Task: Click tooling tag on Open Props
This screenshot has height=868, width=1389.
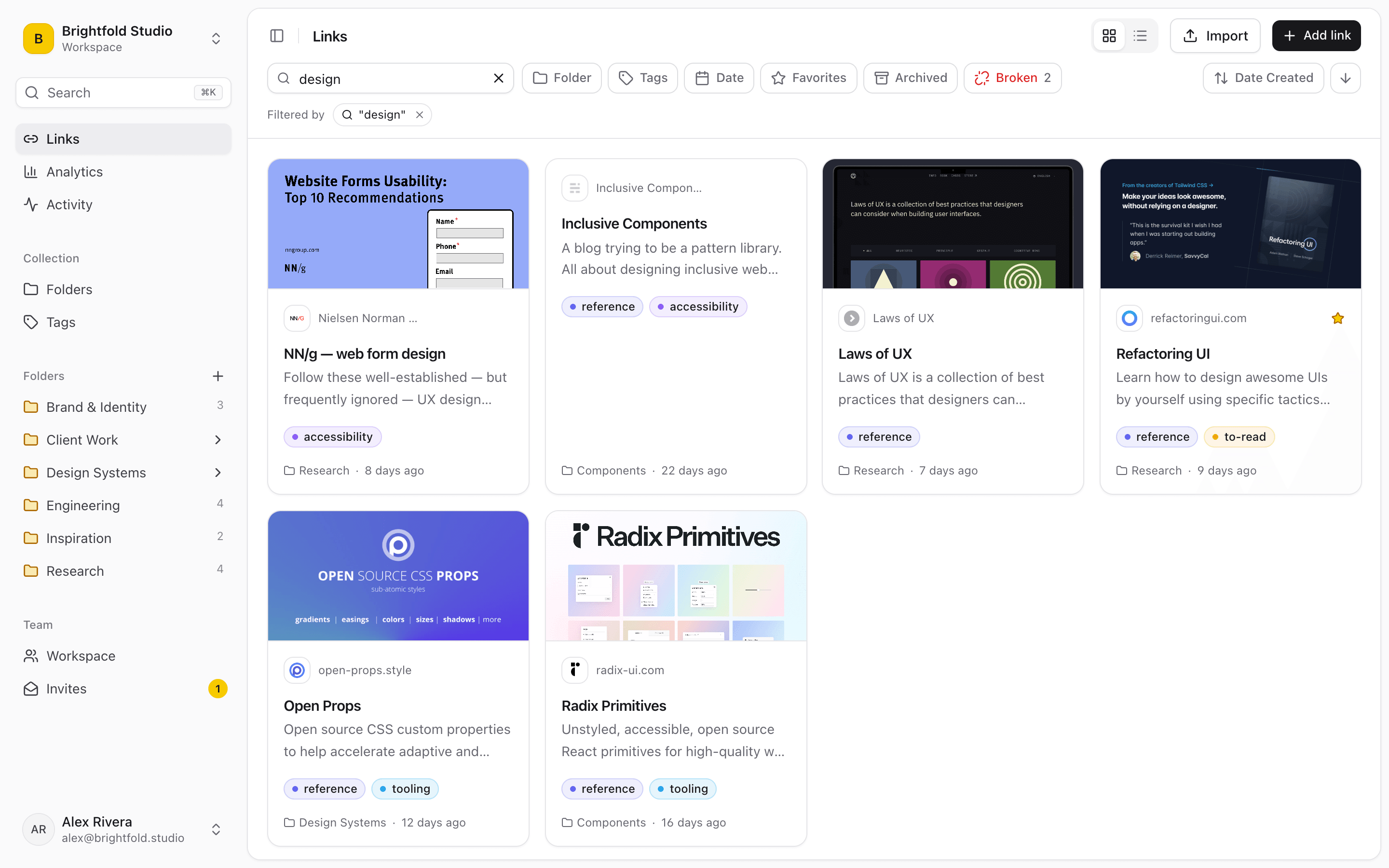Action: [405, 789]
